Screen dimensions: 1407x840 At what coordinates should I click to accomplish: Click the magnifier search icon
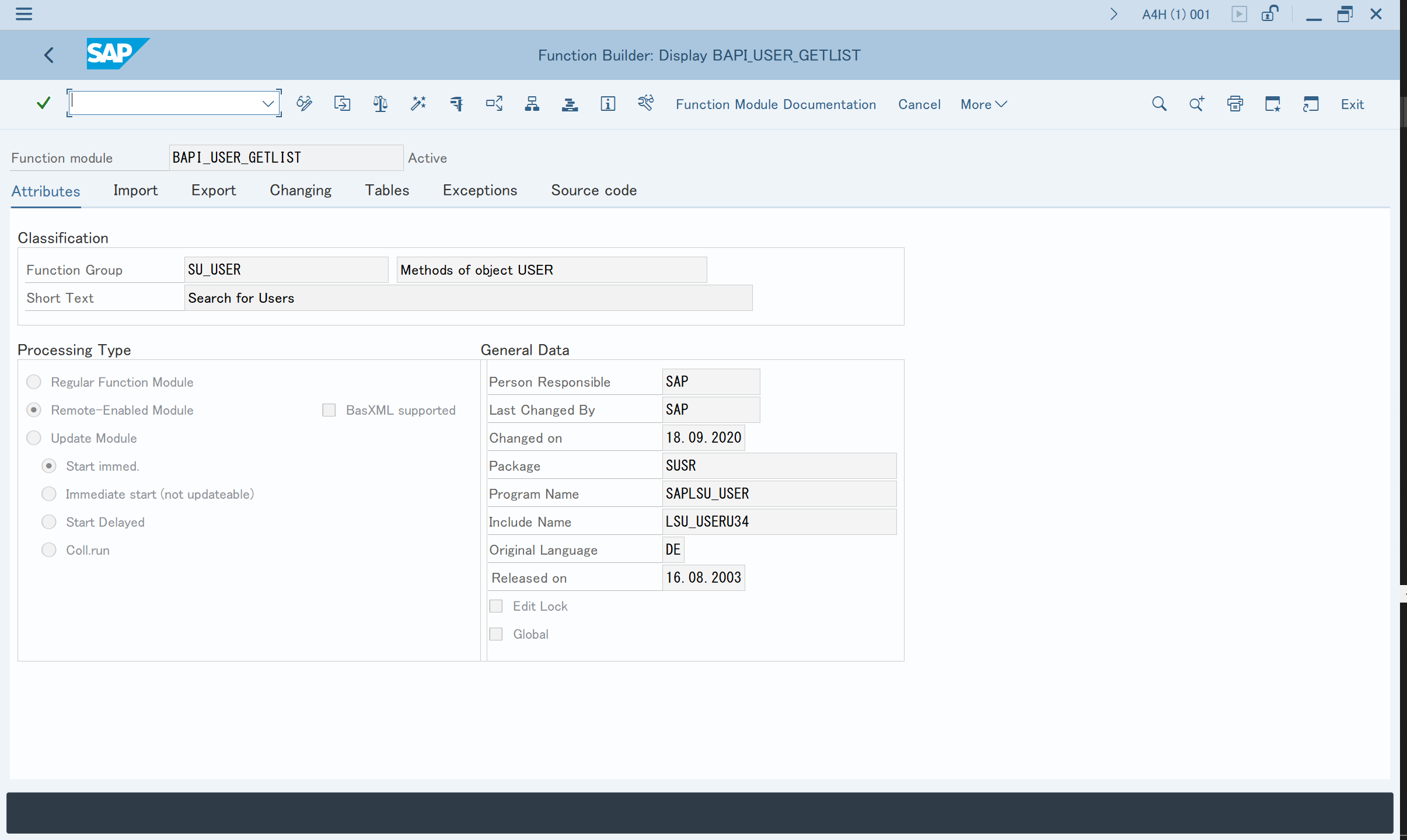click(x=1159, y=104)
